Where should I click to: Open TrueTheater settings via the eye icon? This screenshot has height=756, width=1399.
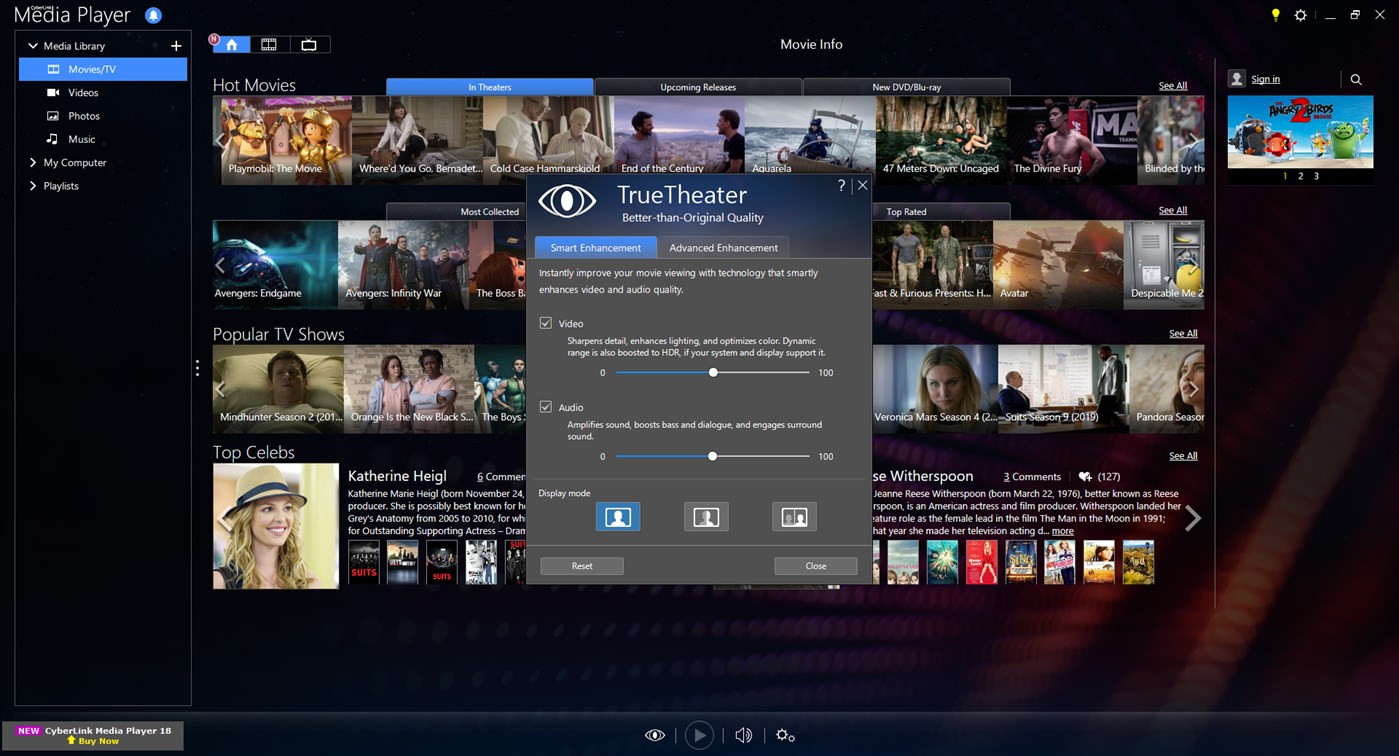pos(655,735)
